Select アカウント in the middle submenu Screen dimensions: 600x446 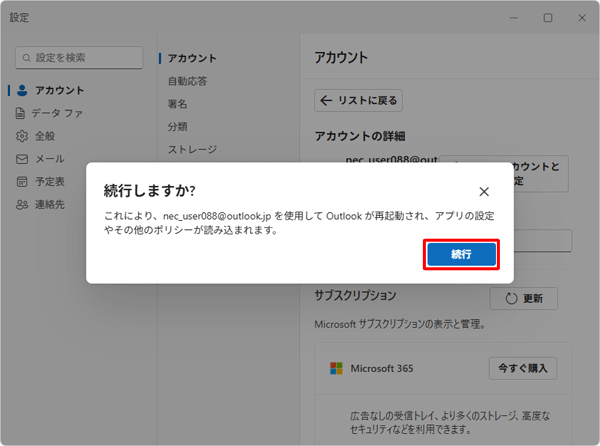pos(192,58)
